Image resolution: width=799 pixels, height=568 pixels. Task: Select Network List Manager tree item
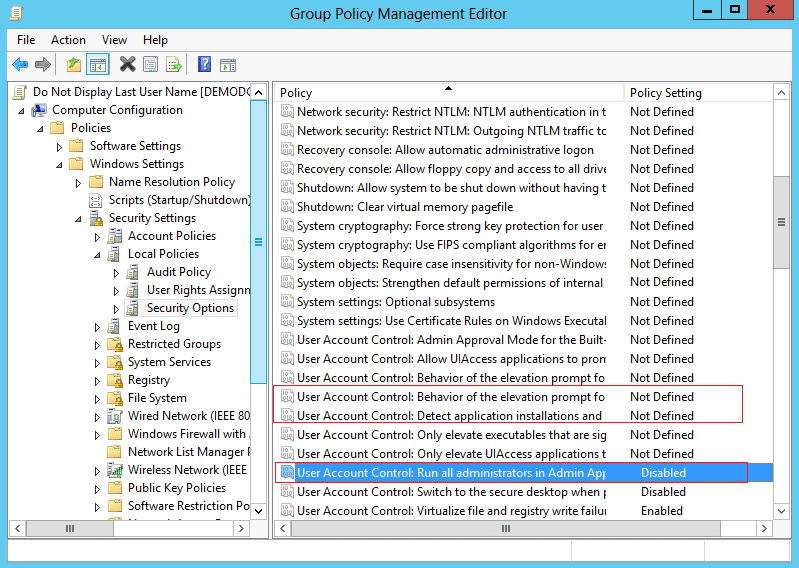pyautogui.click(x=189, y=452)
